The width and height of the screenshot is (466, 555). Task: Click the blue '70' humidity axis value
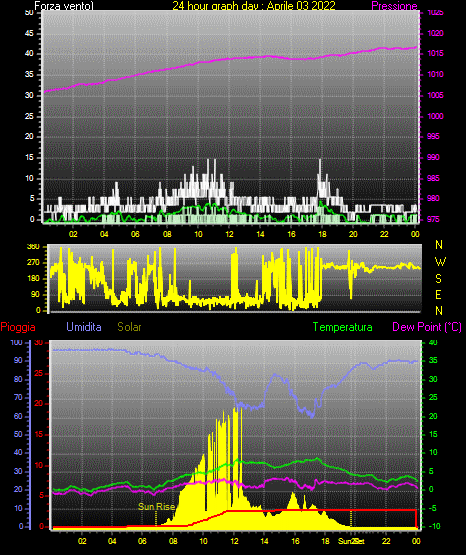(18, 397)
